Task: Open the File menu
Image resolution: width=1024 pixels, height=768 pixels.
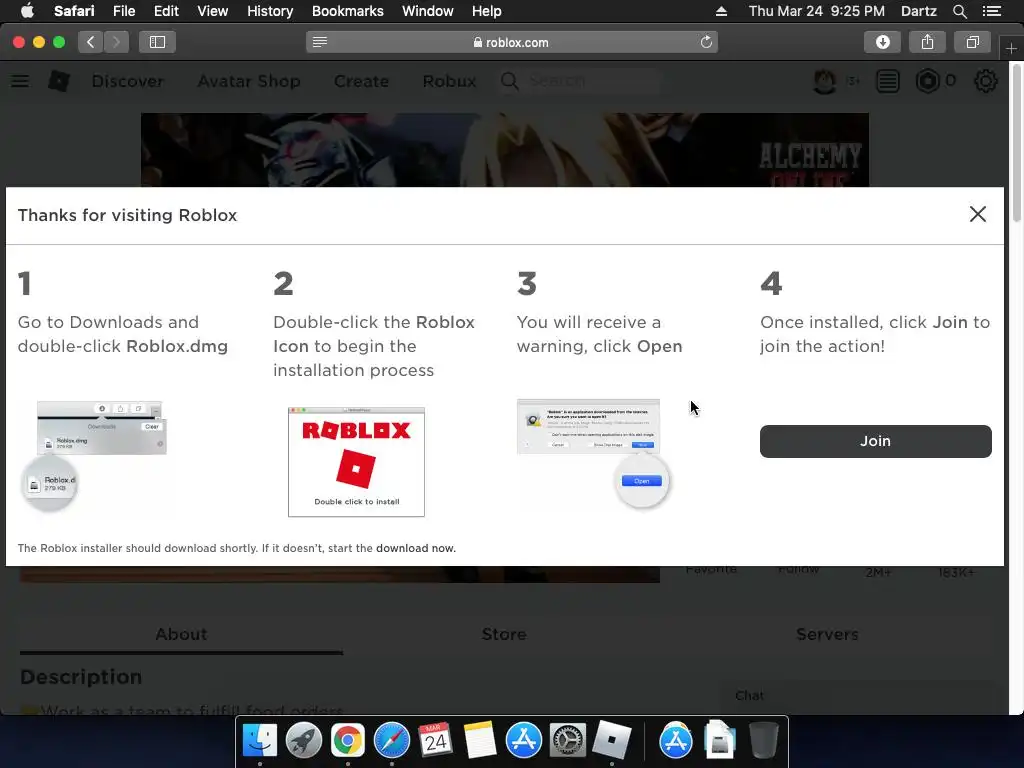Action: (123, 11)
